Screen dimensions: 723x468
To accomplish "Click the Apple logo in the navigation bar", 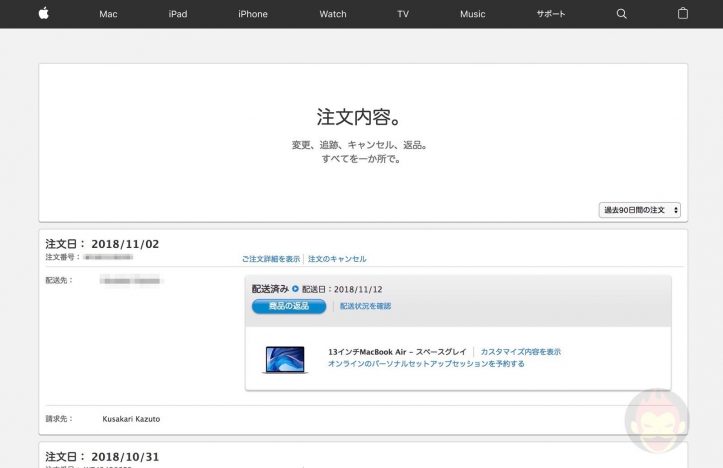I will 44,13.
